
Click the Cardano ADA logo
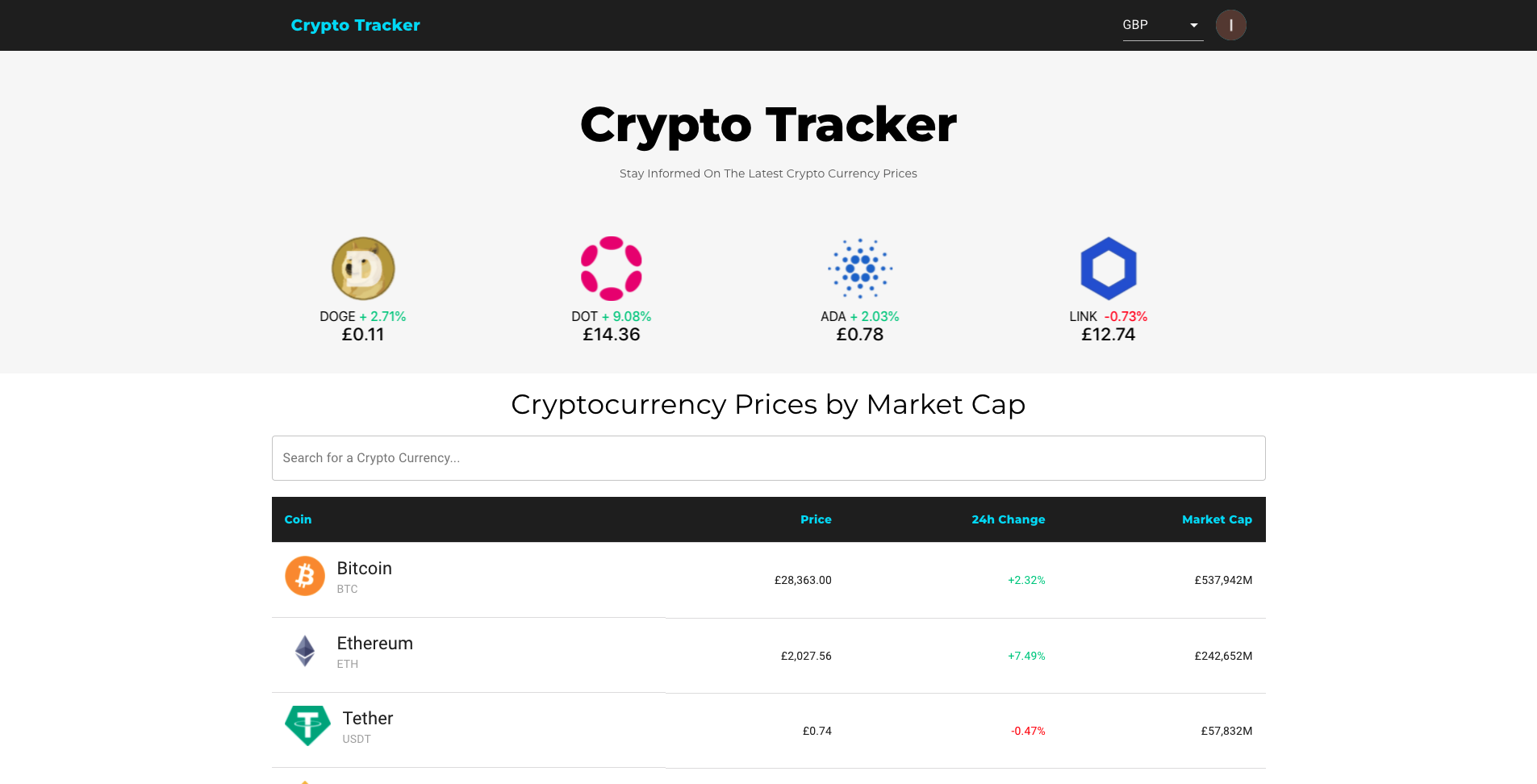tap(860, 269)
